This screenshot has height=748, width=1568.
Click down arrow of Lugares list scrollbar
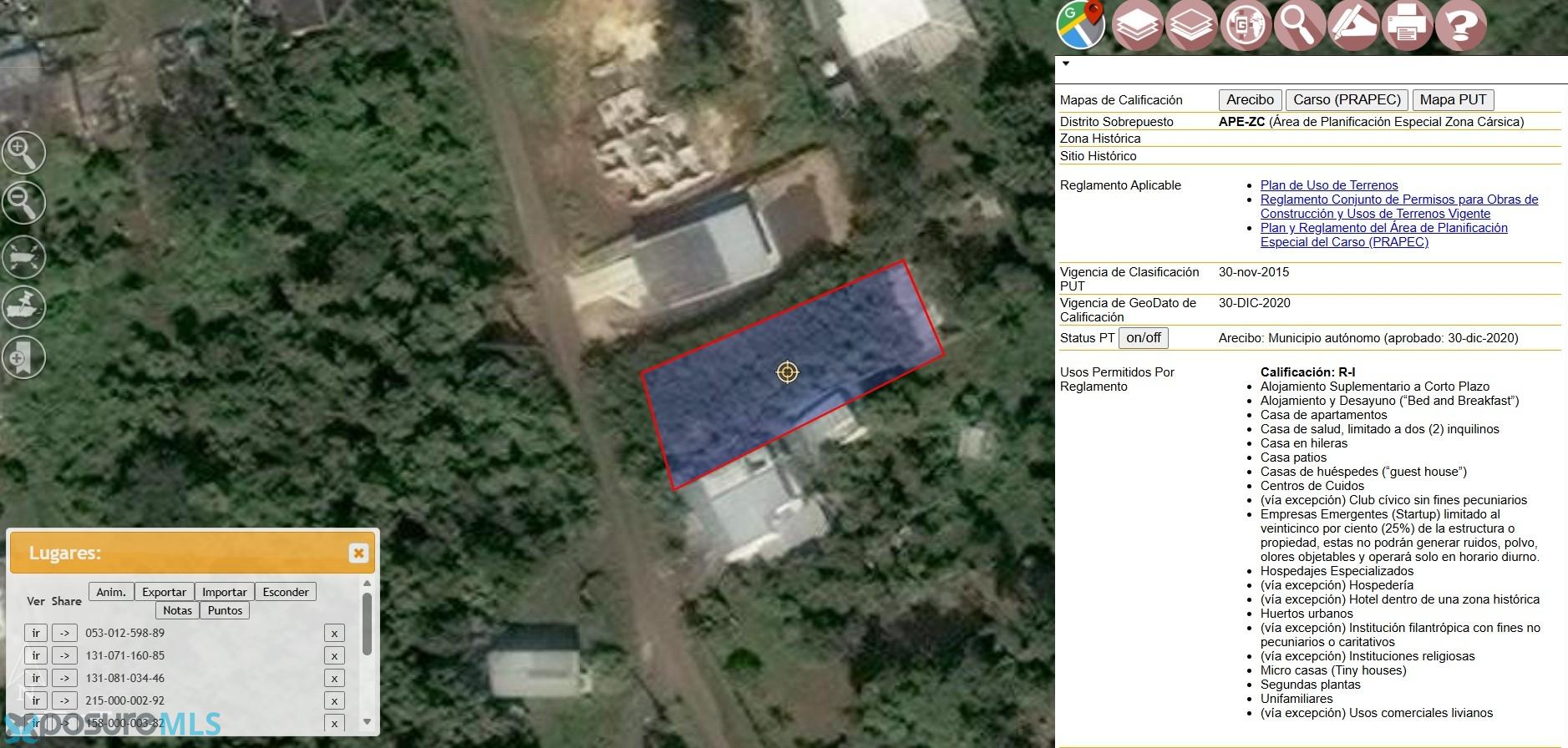(x=367, y=721)
